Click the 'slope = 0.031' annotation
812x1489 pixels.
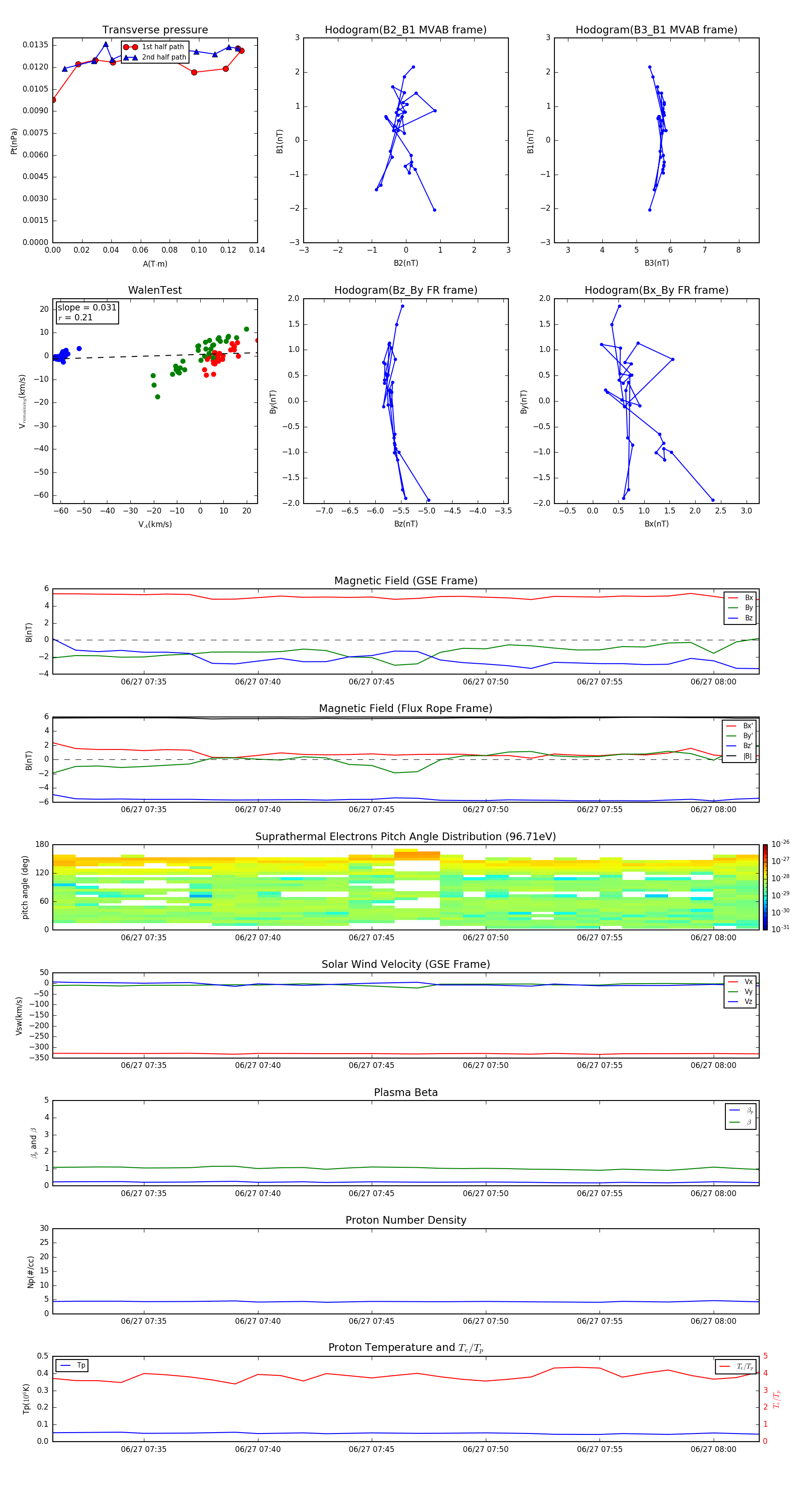click(x=87, y=308)
